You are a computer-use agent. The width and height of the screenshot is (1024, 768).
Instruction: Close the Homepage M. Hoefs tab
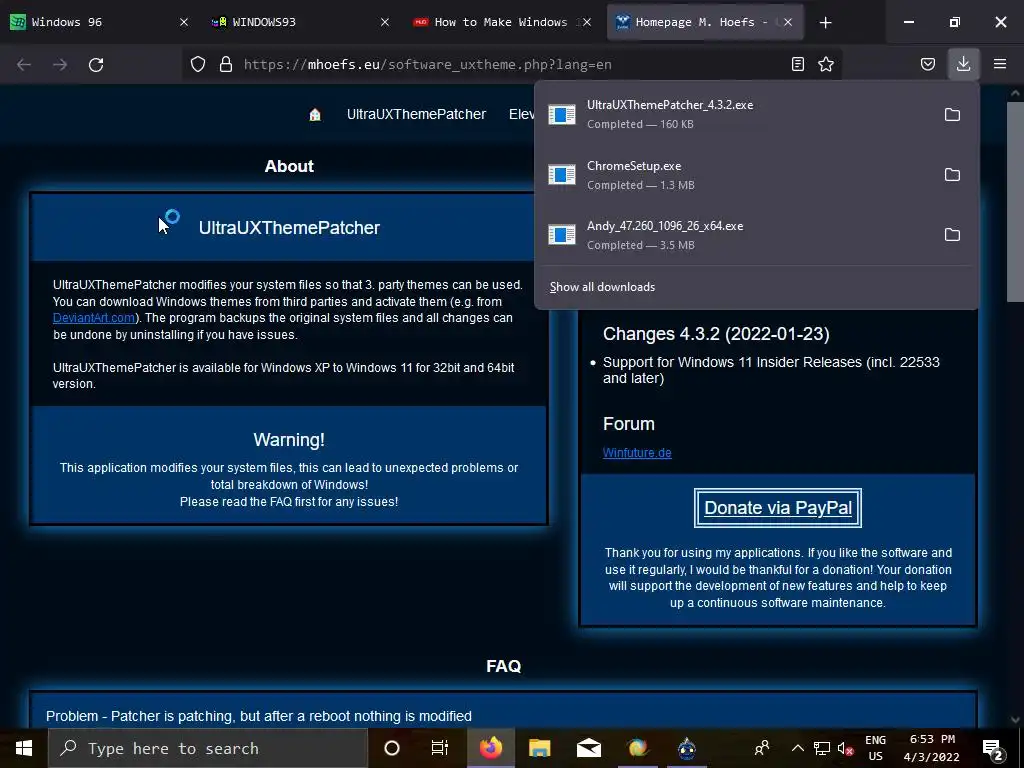[x=788, y=22]
